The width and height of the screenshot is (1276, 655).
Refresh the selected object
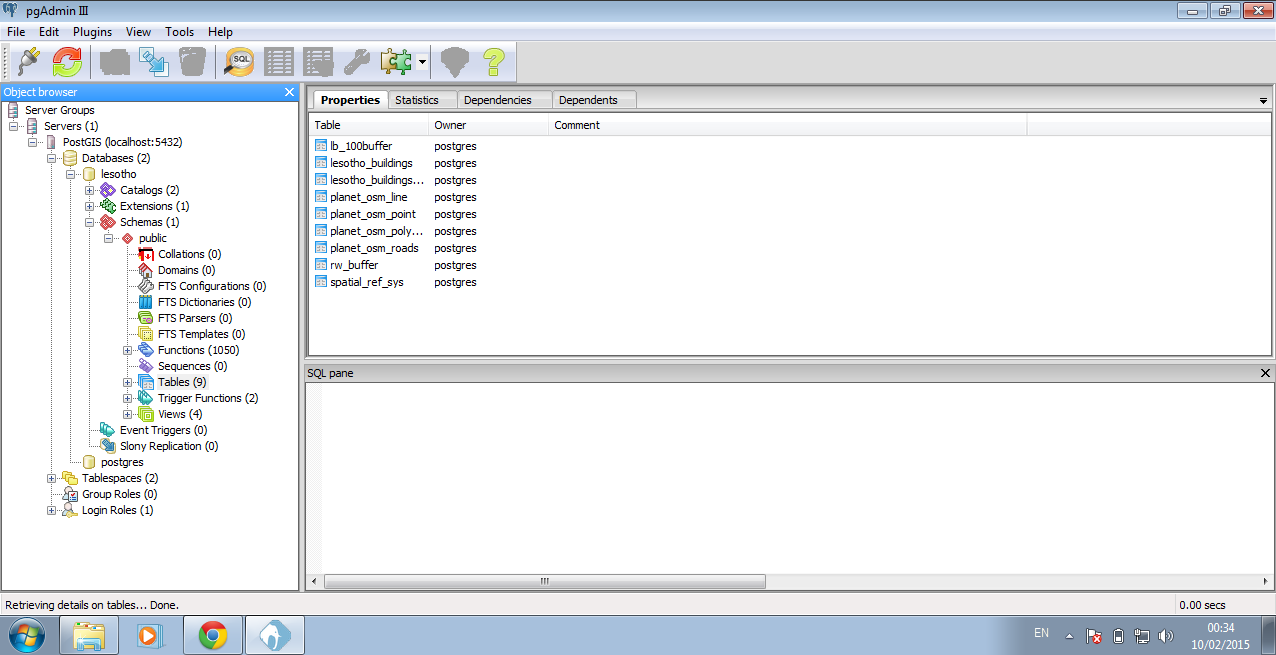tap(68, 62)
